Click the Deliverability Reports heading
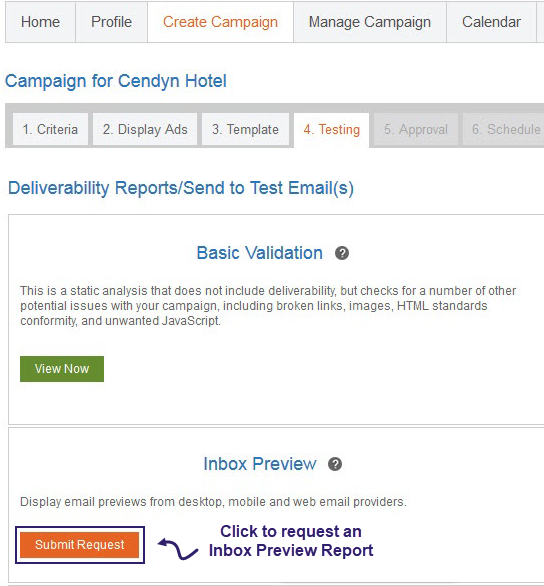 click(x=181, y=188)
